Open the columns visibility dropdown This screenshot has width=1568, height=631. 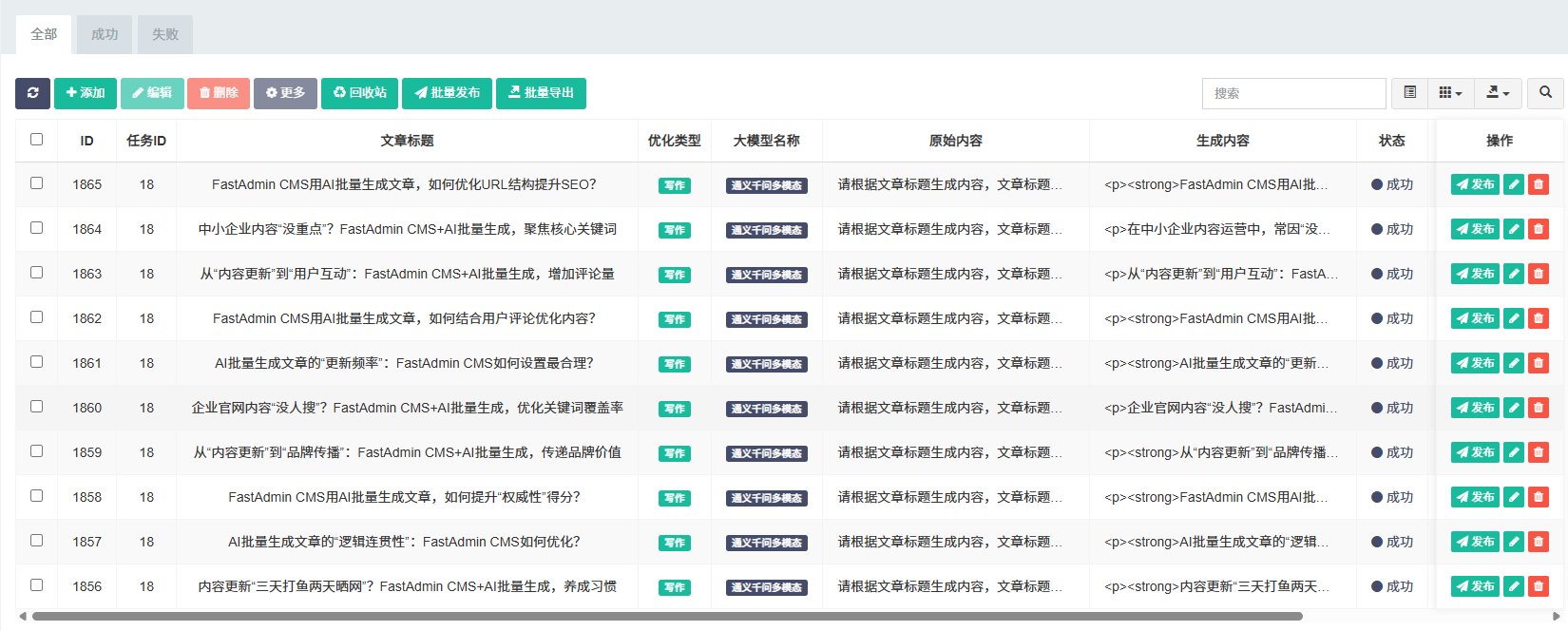pos(1451,93)
